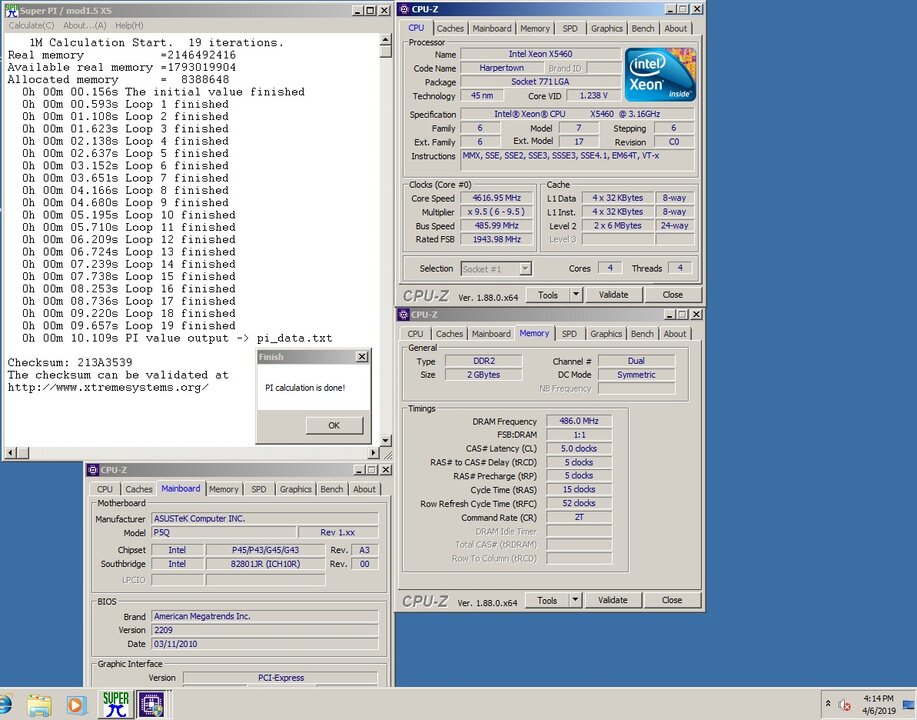The width and height of the screenshot is (917, 720).
Task: Click OK in the Finish dialog
Action: pos(334,425)
